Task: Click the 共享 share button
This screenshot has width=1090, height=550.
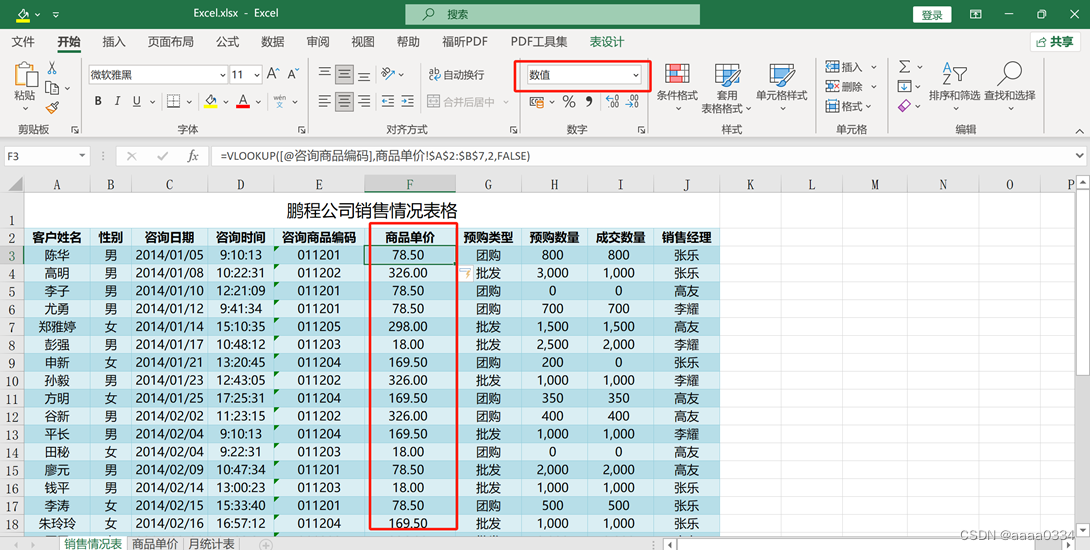Action: 1055,42
